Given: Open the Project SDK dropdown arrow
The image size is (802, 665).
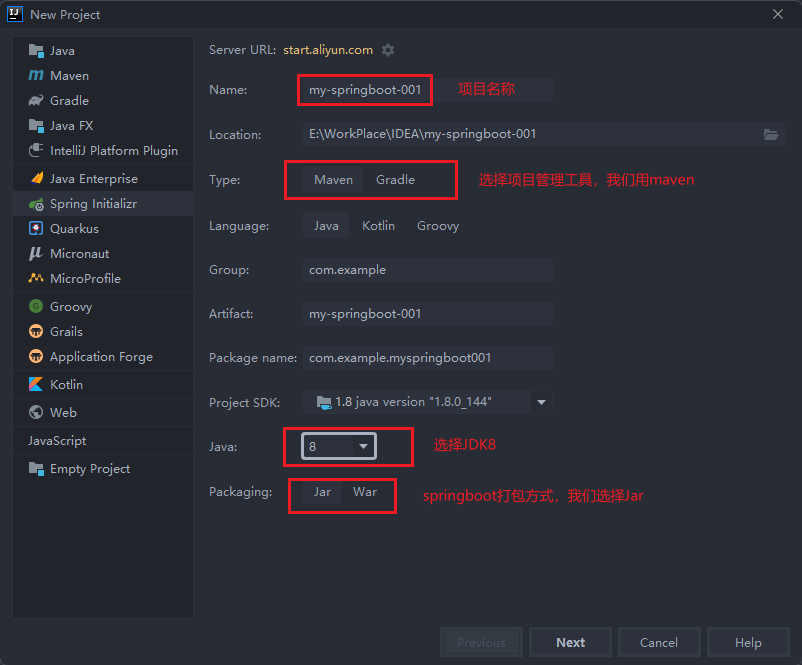Looking at the screenshot, I should (x=541, y=402).
